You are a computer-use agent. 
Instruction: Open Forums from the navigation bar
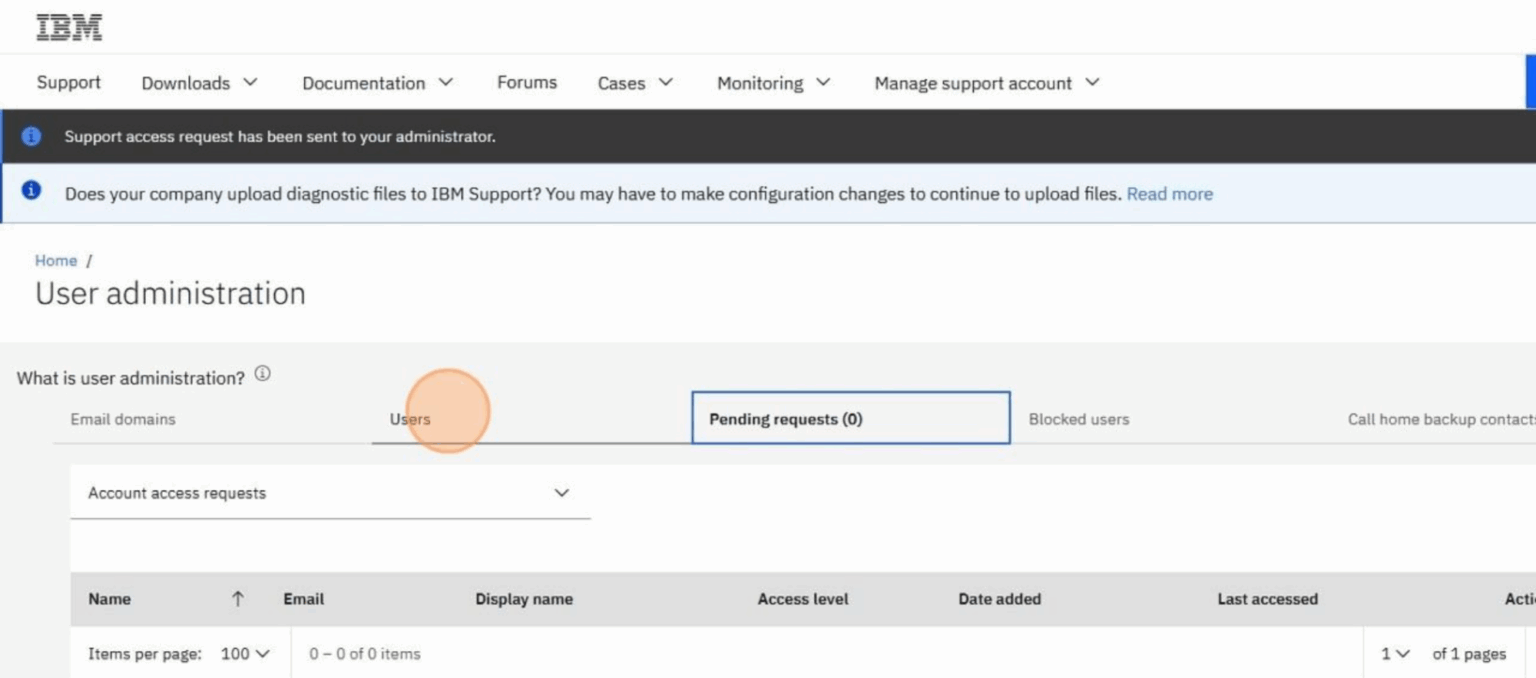526,83
